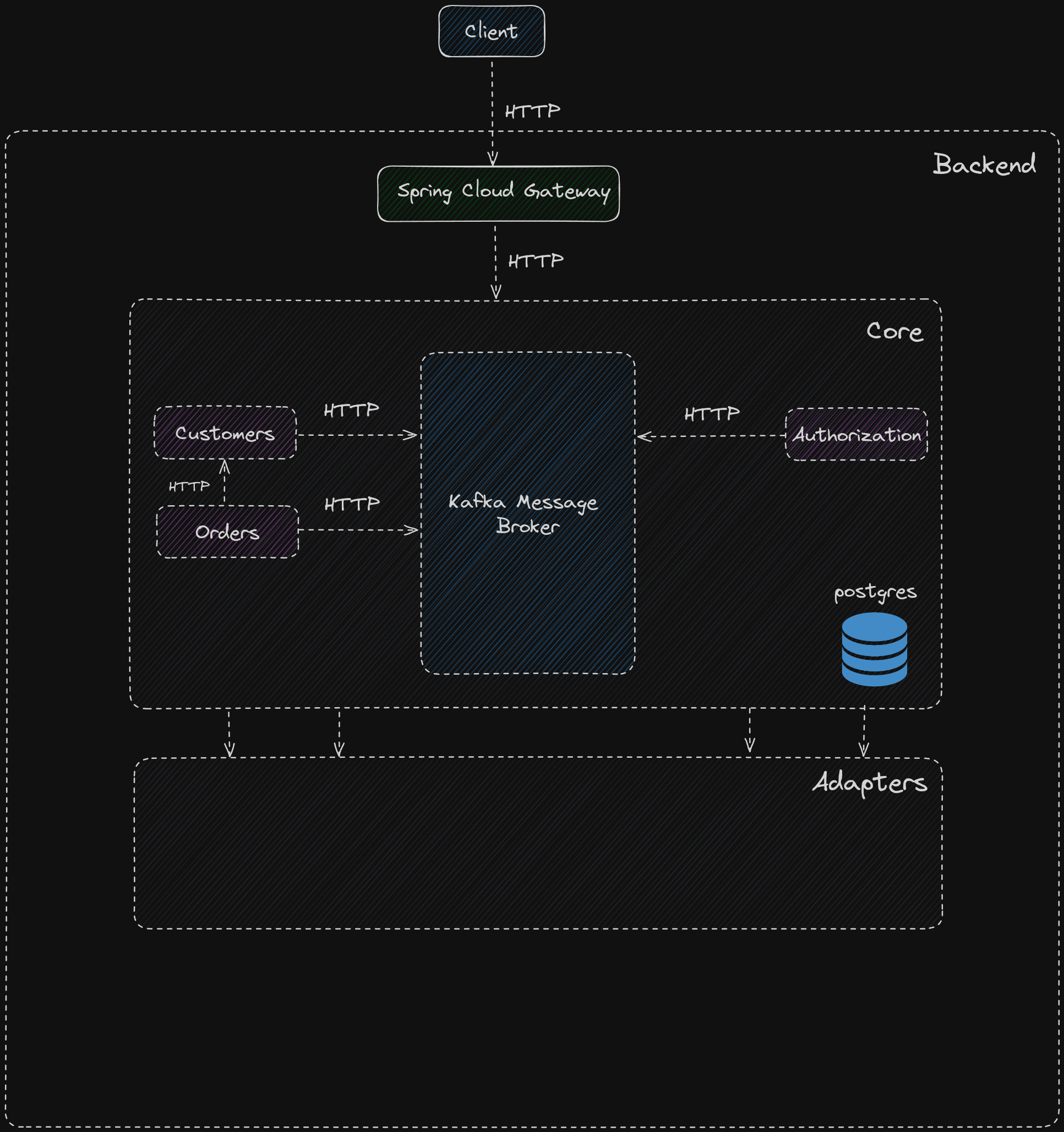Screen dimensions: 1064x1132
Task: Select the Adapters container label
Action: (870, 783)
